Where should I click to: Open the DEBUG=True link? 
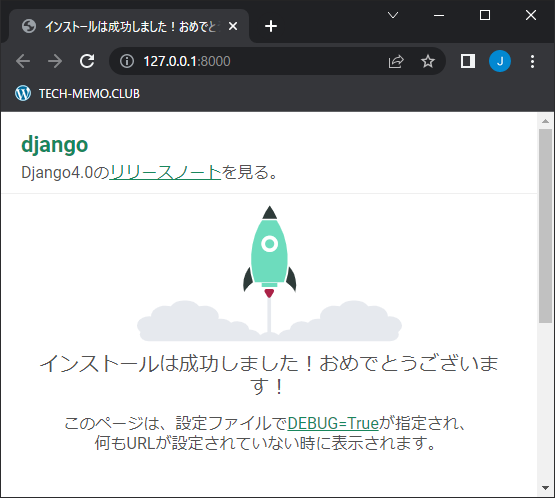click(x=333, y=423)
